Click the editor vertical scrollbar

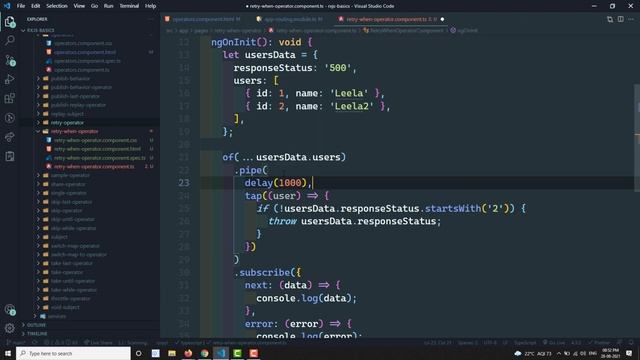(637, 138)
